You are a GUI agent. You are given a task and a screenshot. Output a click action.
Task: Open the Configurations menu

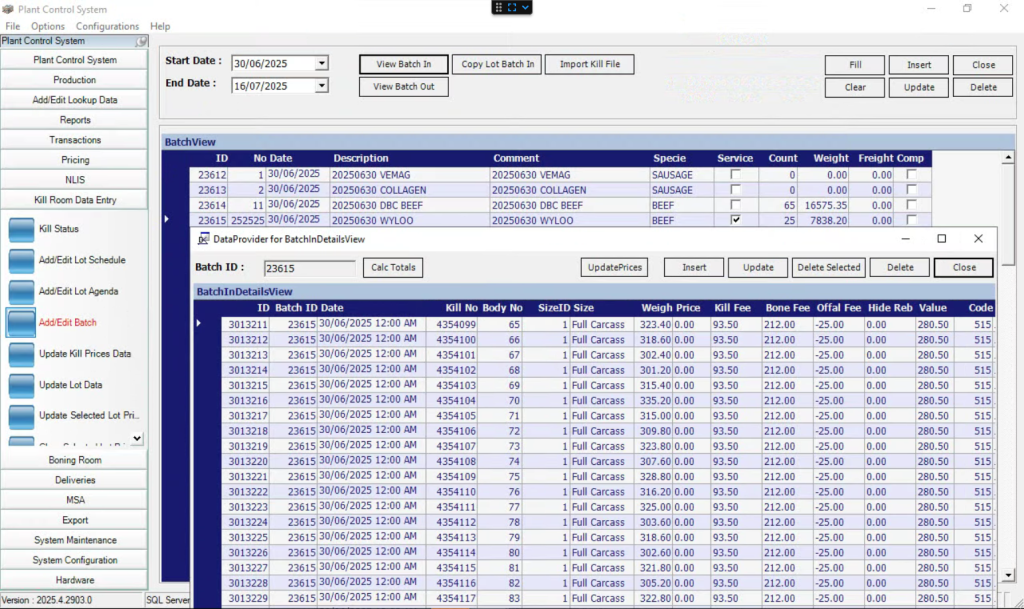107,26
